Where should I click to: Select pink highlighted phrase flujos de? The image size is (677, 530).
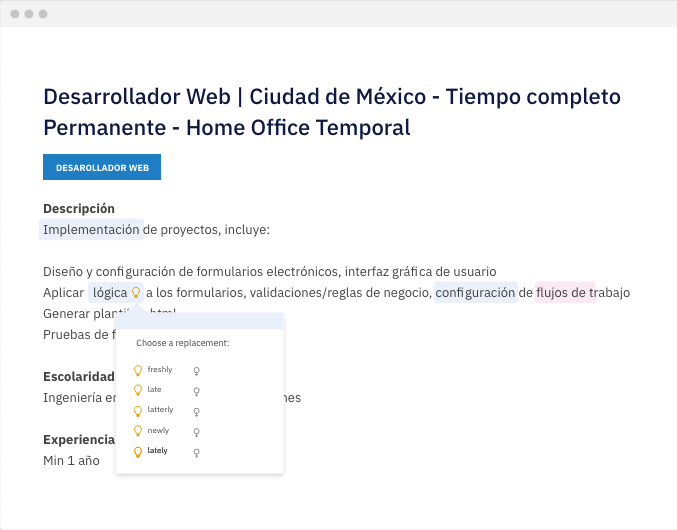pyautogui.click(x=565, y=293)
